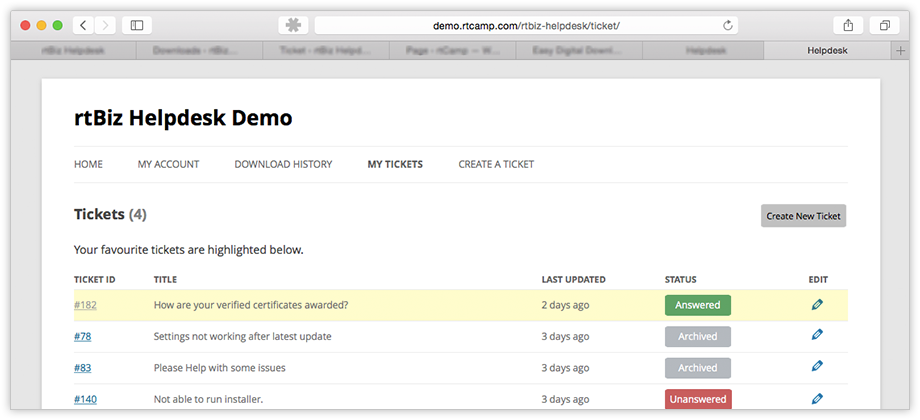Reload page with refresh icon
Screen dimensions: 920x420
pyautogui.click(x=727, y=25)
